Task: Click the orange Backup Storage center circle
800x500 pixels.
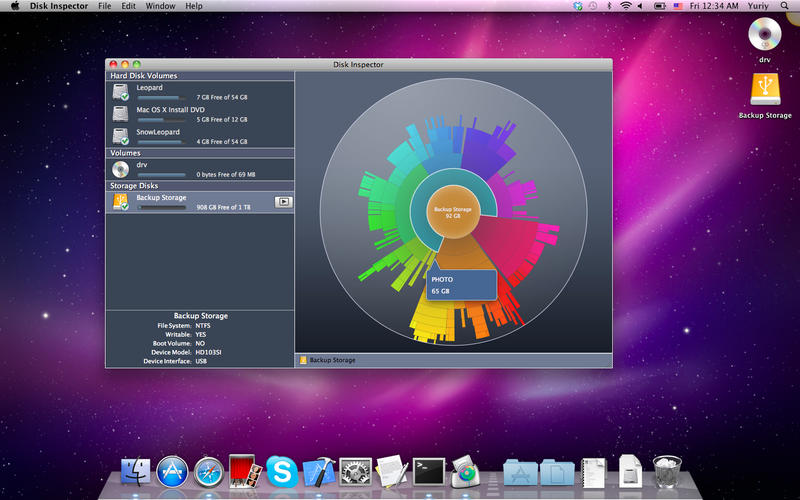Action: pyautogui.click(x=453, y=211)
